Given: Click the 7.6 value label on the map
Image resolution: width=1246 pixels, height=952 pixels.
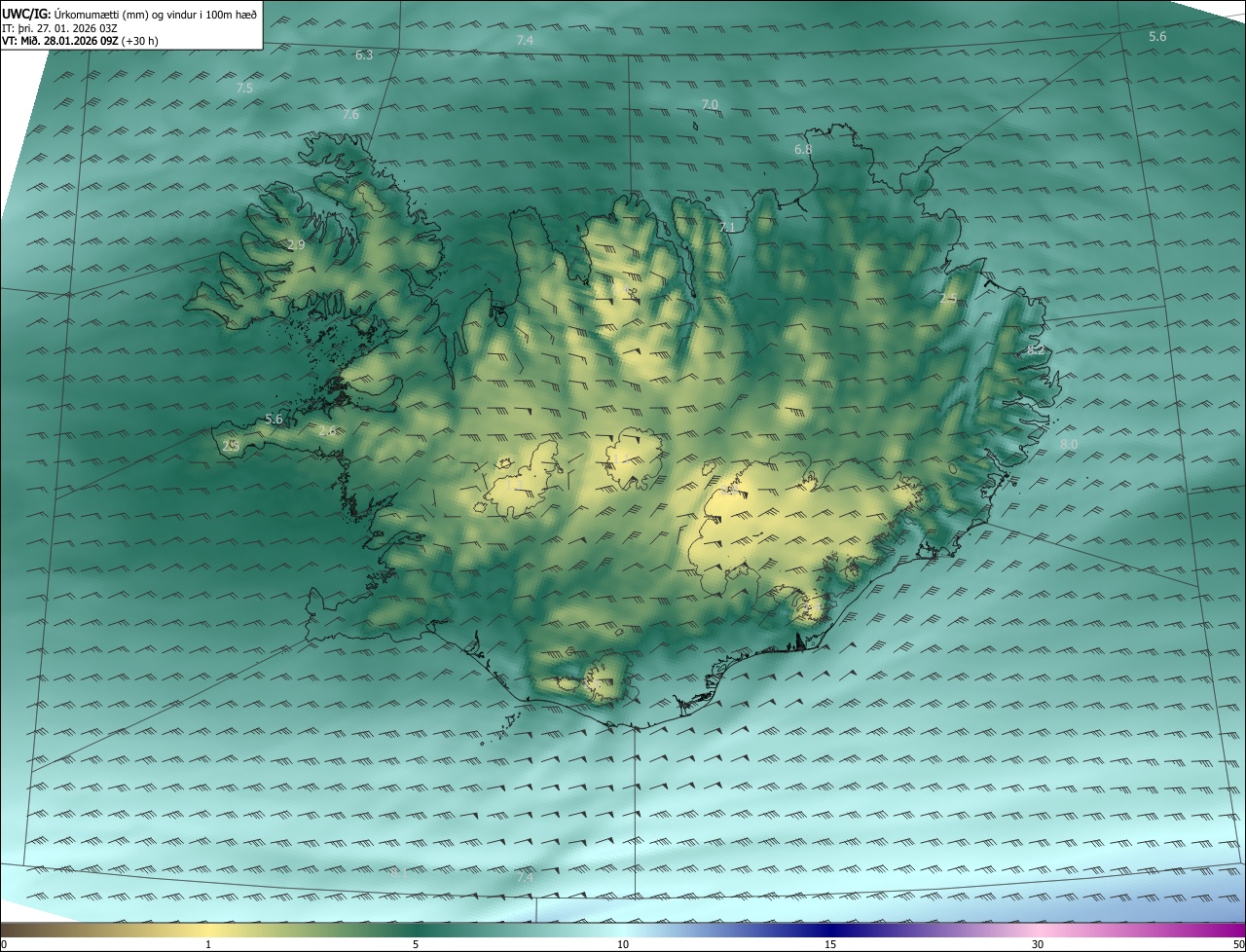Looking at the screenshot, I should [350, 115].
